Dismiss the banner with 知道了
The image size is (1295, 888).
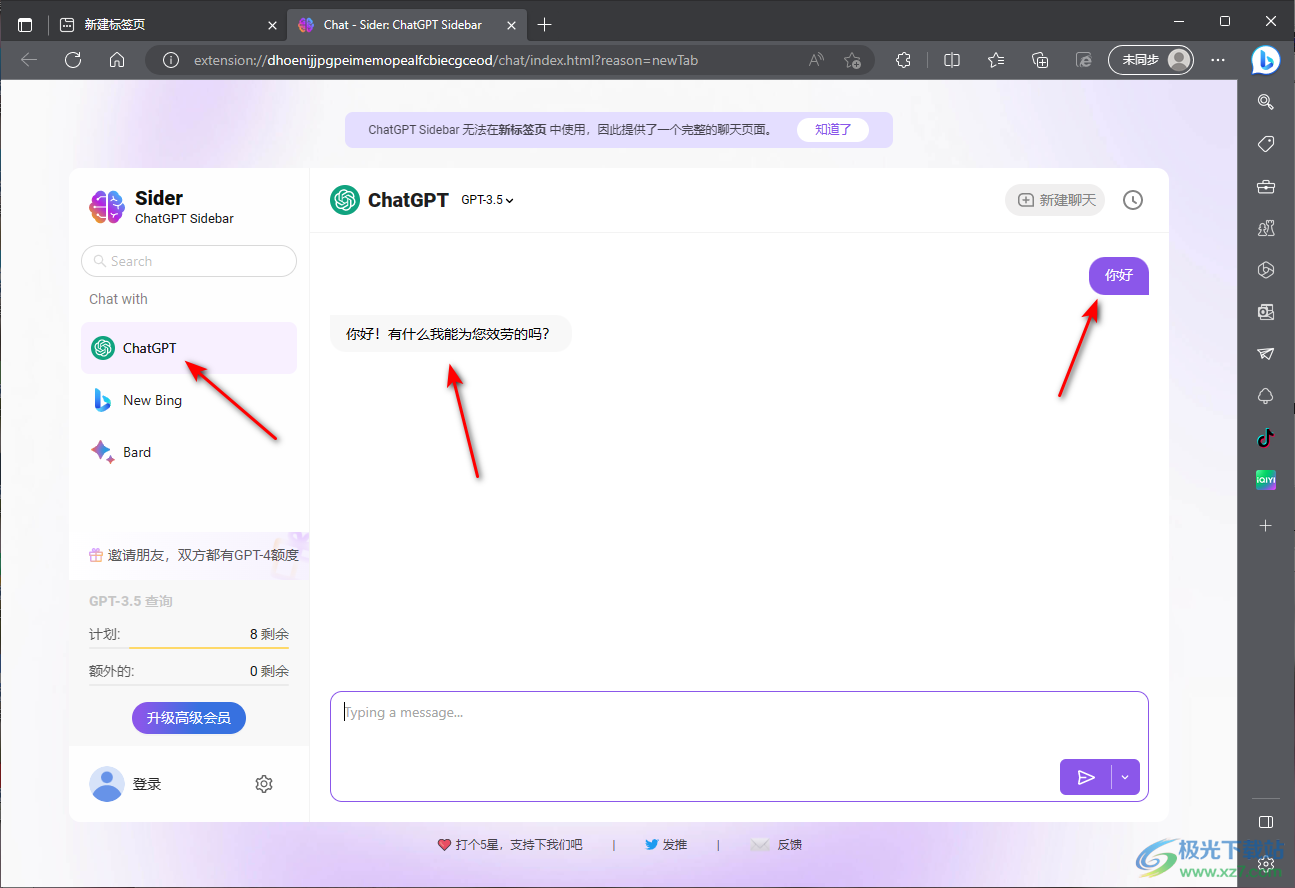[x=832, y=129]
